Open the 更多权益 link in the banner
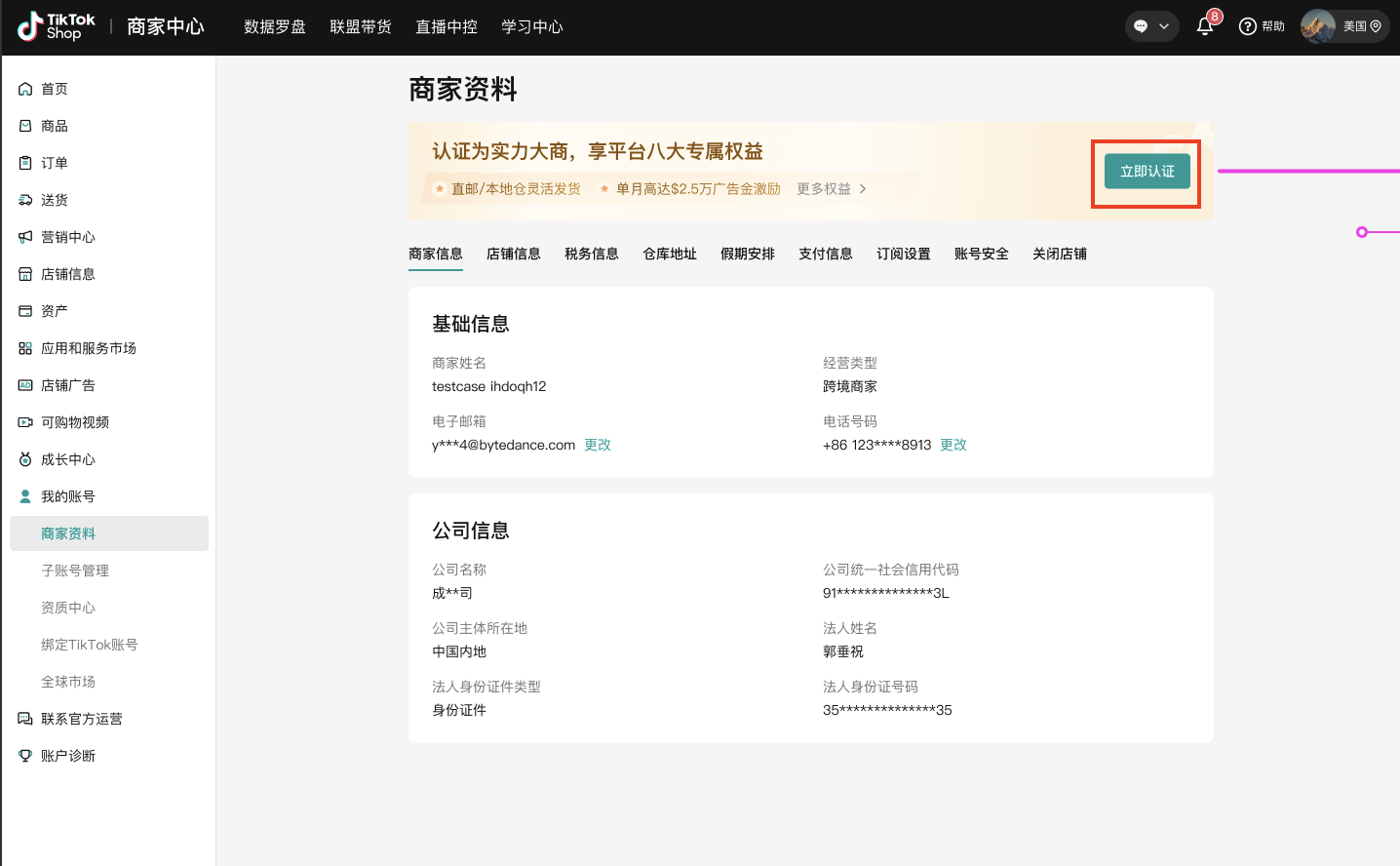 (824, 189)
